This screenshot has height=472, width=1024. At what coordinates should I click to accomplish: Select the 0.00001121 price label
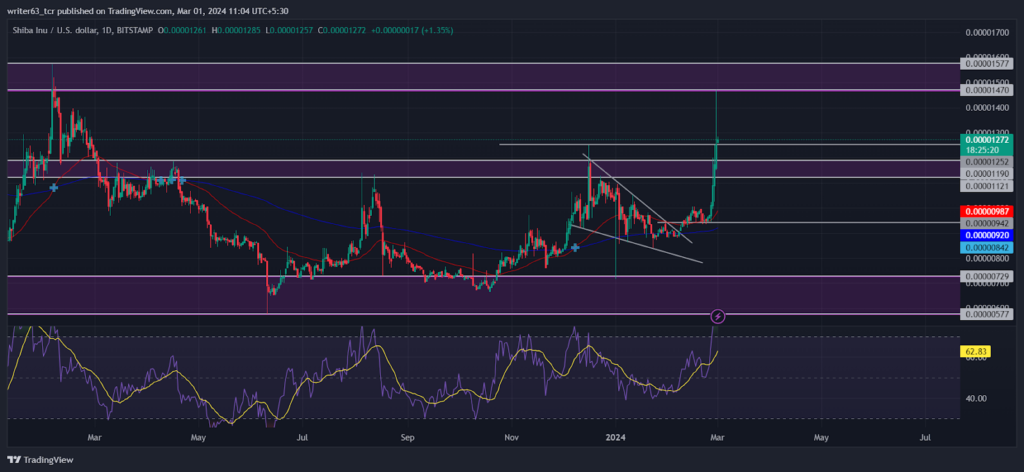click(985, 186)
